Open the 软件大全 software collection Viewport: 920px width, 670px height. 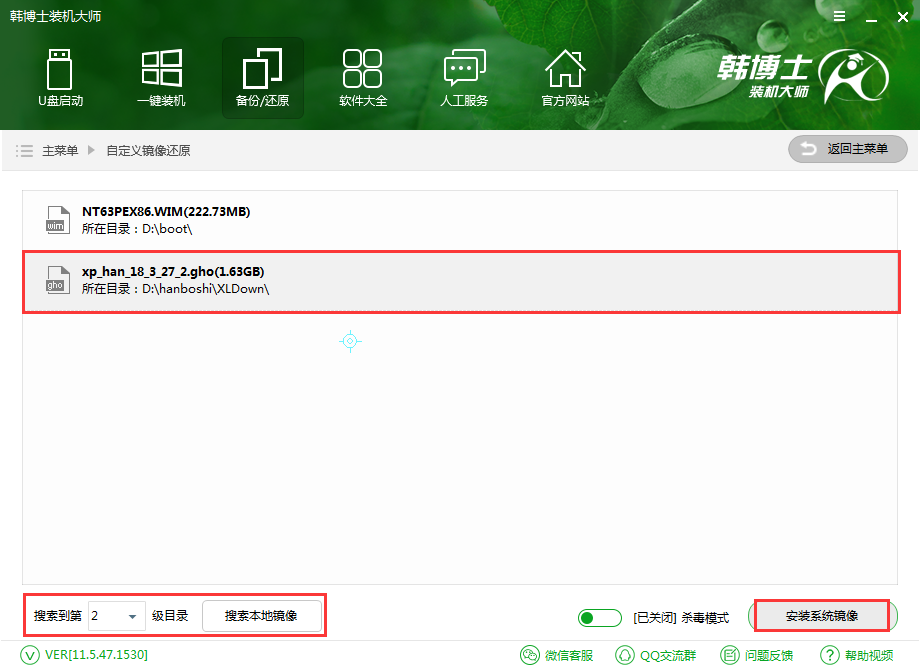[363, 77]
